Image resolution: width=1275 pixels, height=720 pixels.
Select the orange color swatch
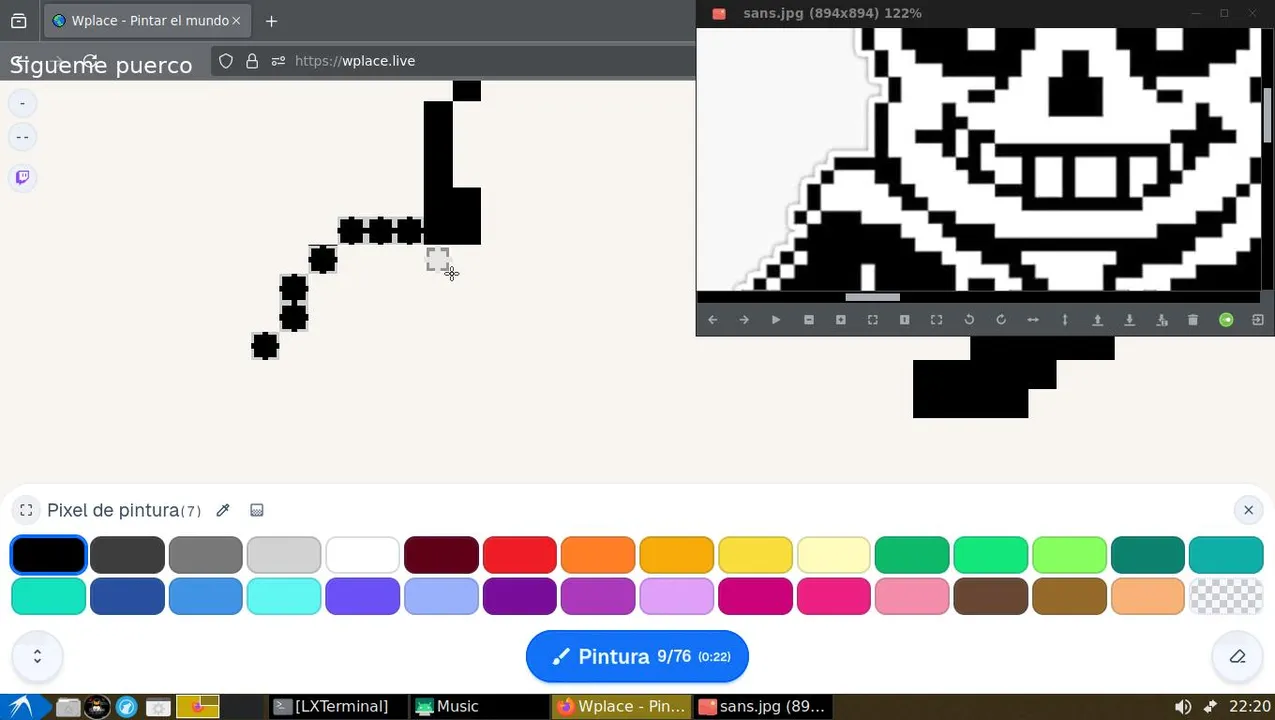[598, 554]
